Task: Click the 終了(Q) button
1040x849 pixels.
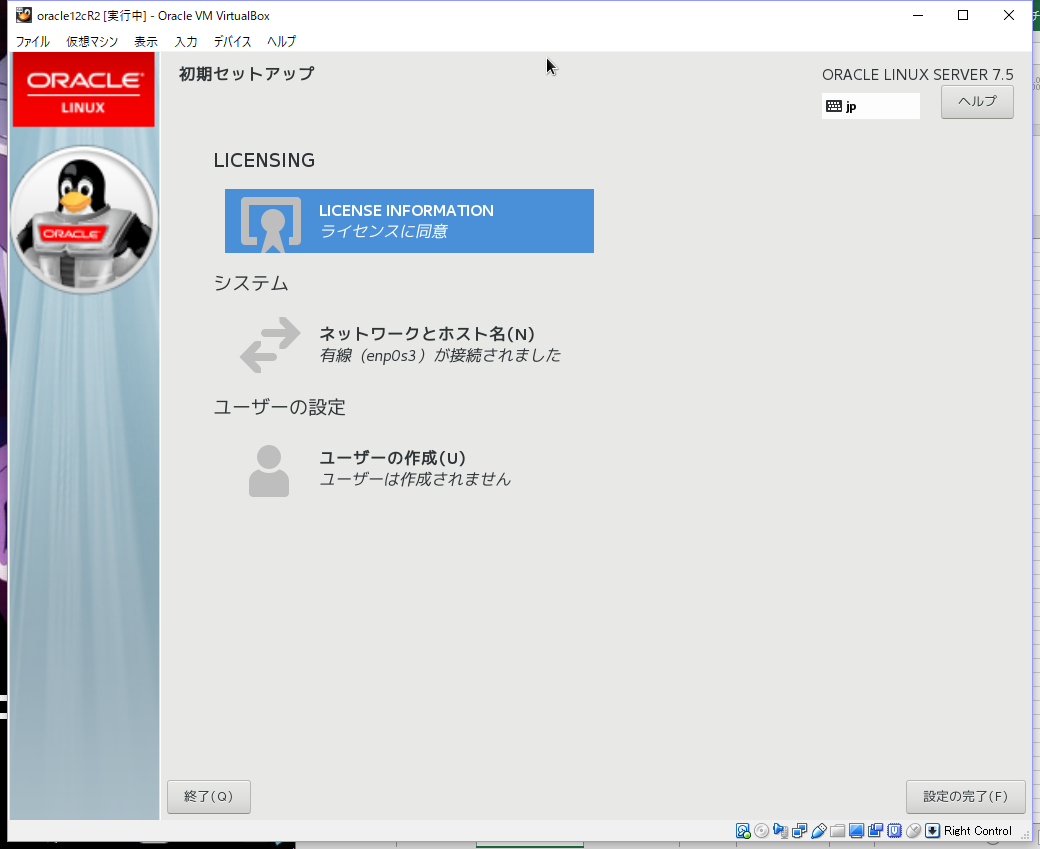Action: (x=208, y=796)
